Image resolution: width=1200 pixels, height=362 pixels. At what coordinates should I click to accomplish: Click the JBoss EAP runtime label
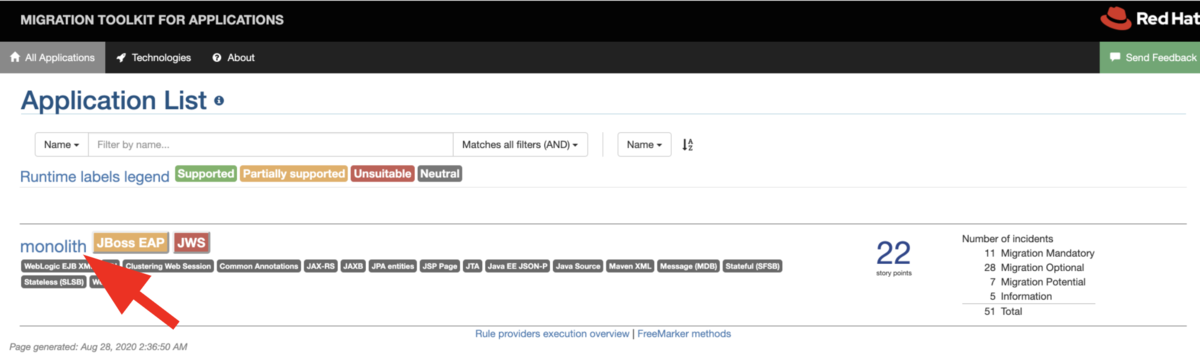[x=130, y=244]
